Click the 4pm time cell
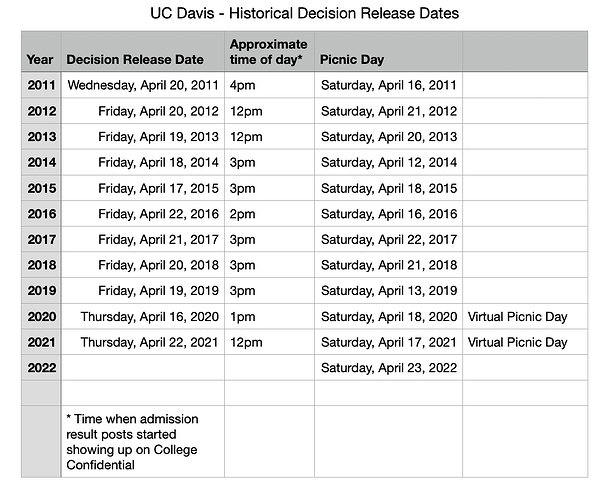This screenshot has width=604, height=500. click(x=244, y=85)
